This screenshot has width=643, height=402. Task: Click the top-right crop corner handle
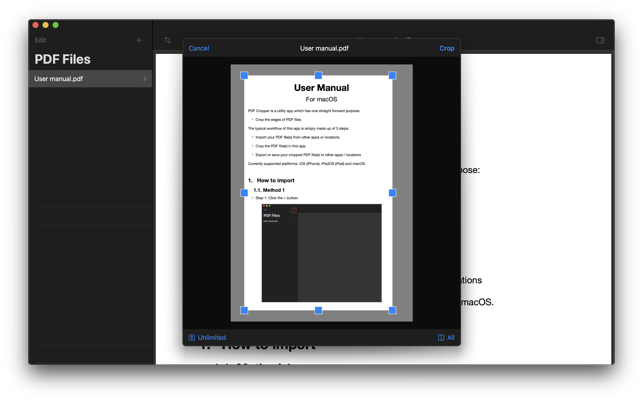click(x=392, y=75)
